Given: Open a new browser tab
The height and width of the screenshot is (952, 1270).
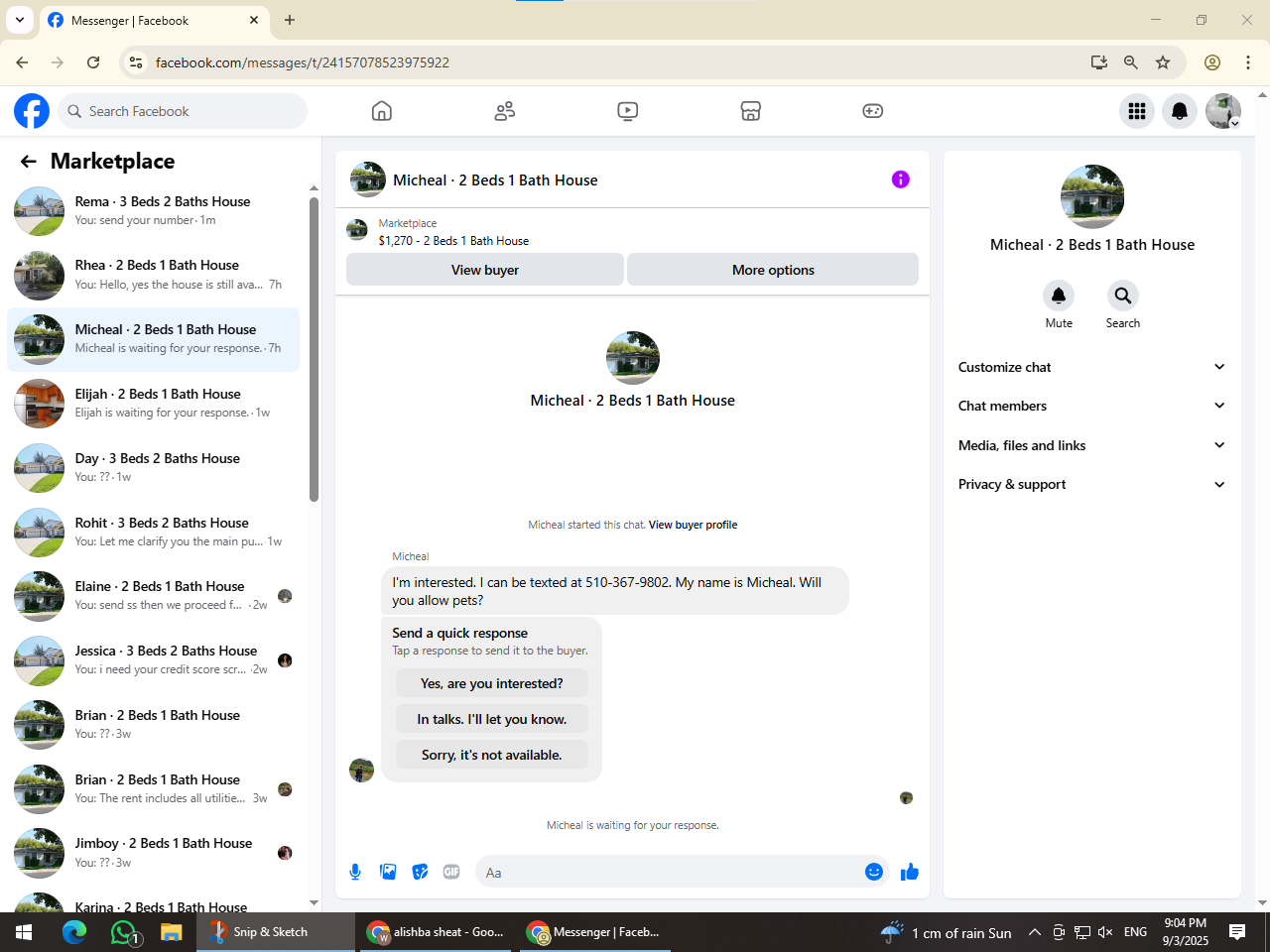Looking at the screenshot, I should click(290, 20).
